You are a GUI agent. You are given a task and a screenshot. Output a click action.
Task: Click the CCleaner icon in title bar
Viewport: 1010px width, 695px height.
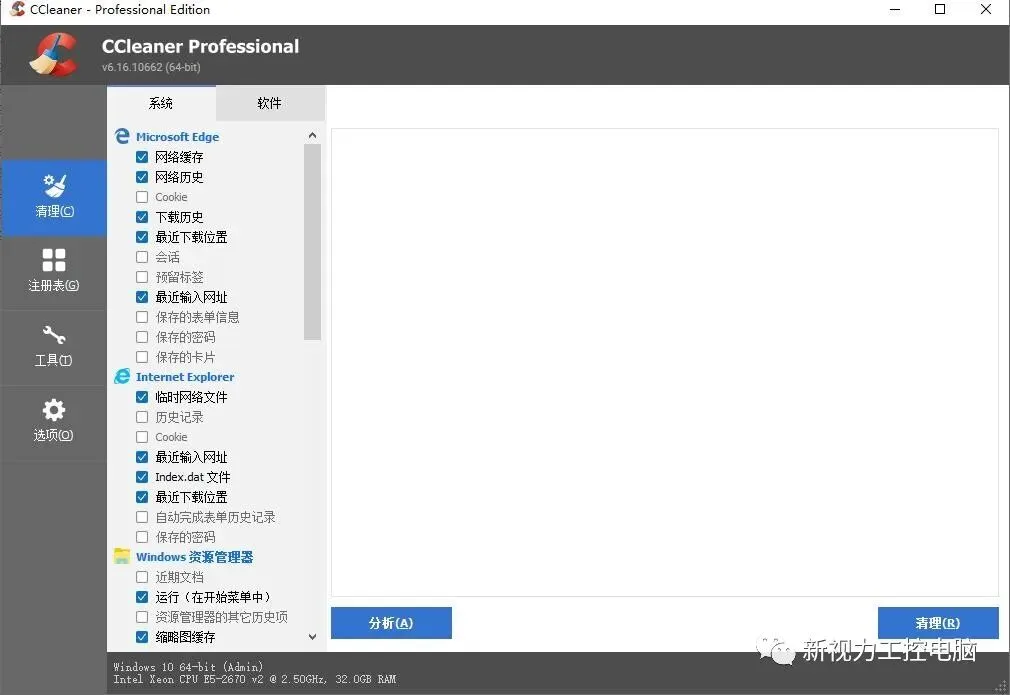click(x=17, y=9)
